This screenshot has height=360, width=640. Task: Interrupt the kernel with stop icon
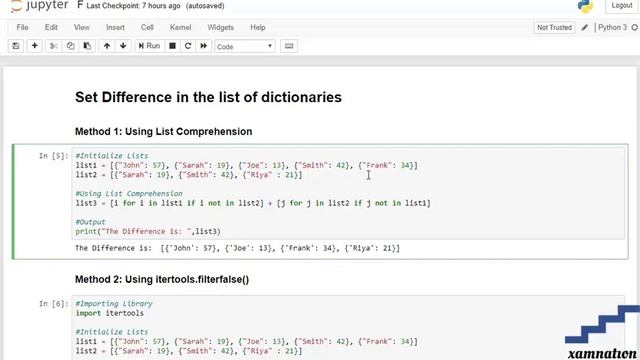coord(173,46)
